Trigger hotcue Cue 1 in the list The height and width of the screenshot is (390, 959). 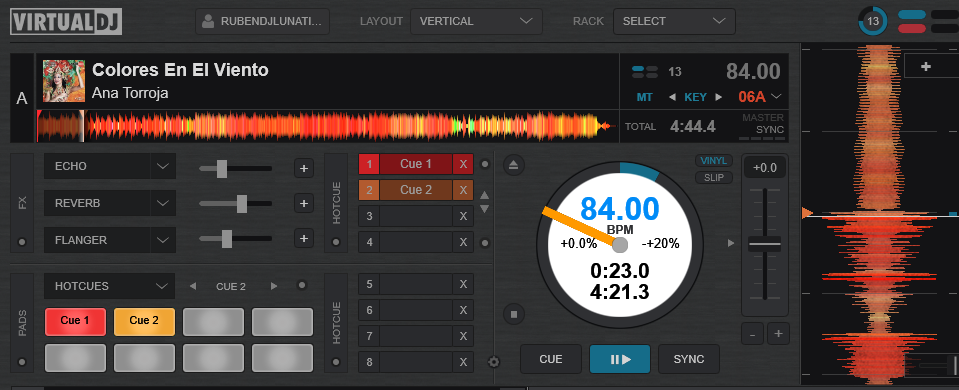tap(416, 164)
